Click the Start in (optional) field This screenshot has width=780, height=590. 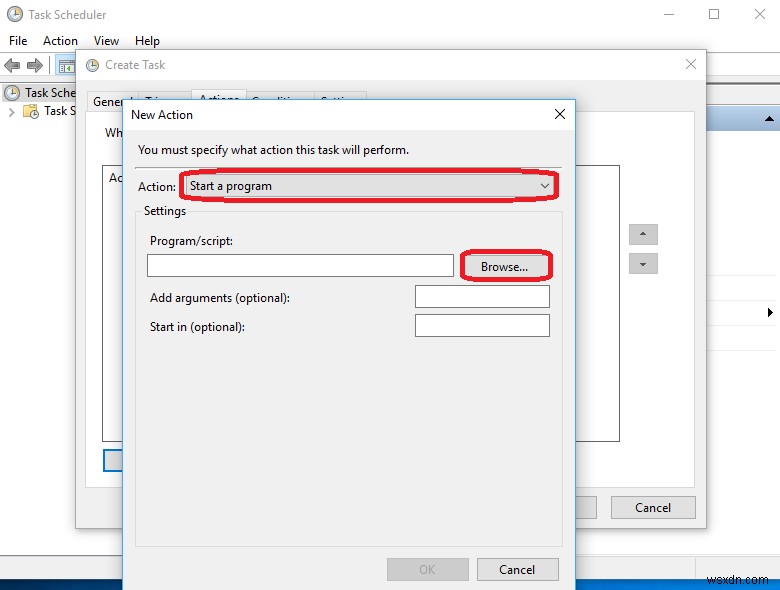[x=482, y=325]
